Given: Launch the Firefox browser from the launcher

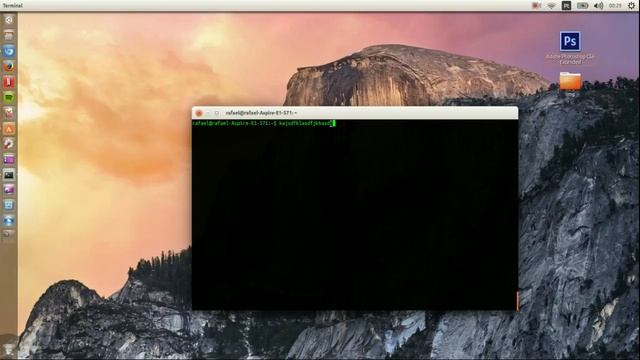Looking at the screenshot, I should (9, 67).
